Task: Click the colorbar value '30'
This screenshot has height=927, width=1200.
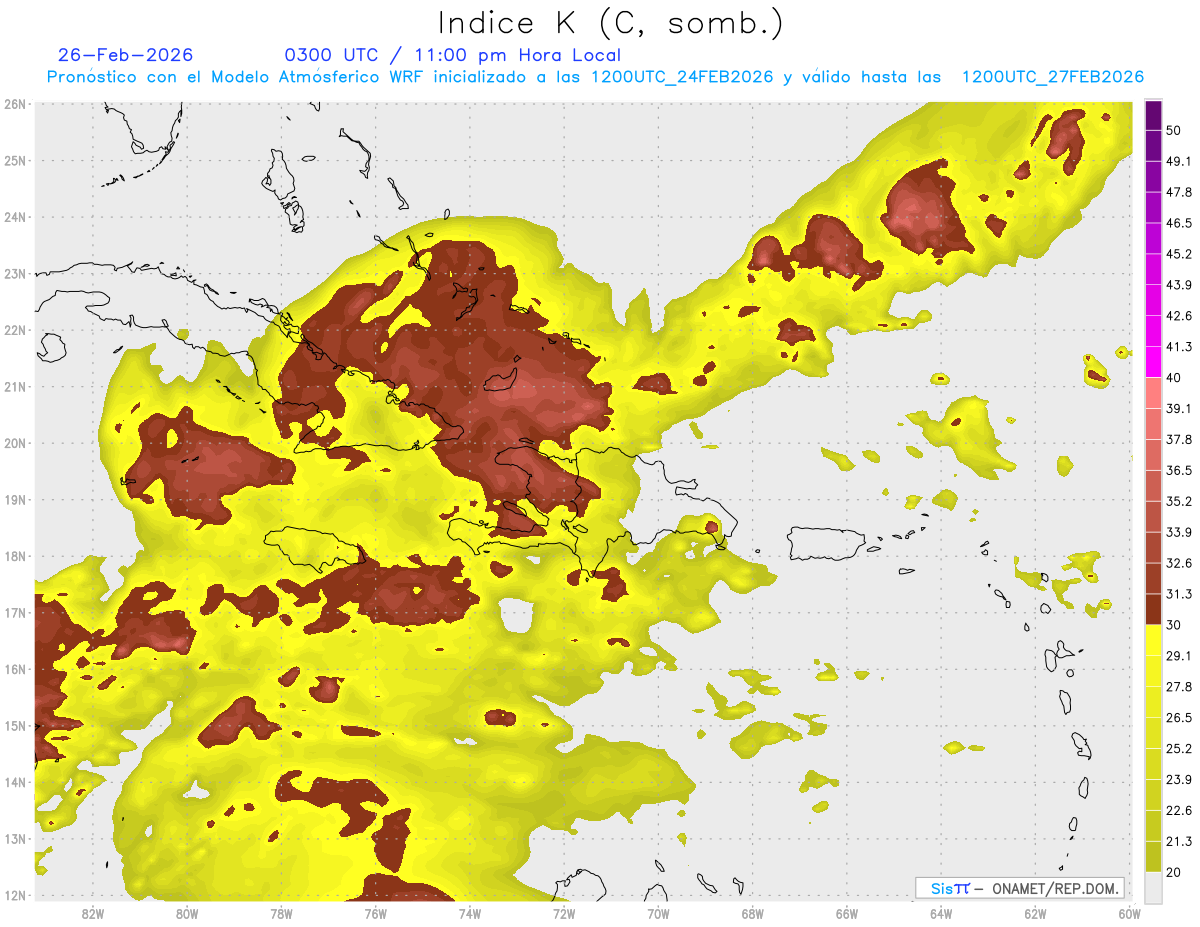Action: point(1173,625)
